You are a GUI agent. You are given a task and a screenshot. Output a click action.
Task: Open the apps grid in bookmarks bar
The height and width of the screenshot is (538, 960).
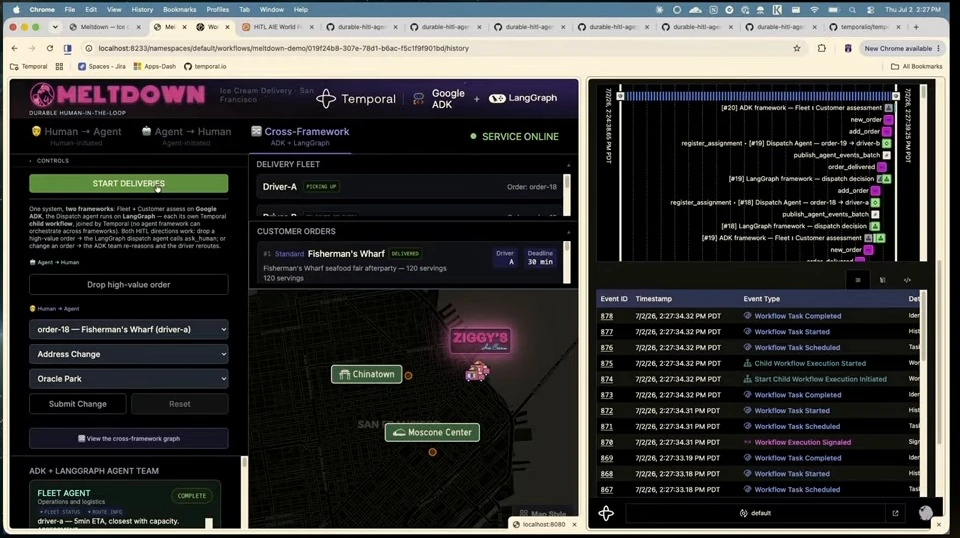59,66
